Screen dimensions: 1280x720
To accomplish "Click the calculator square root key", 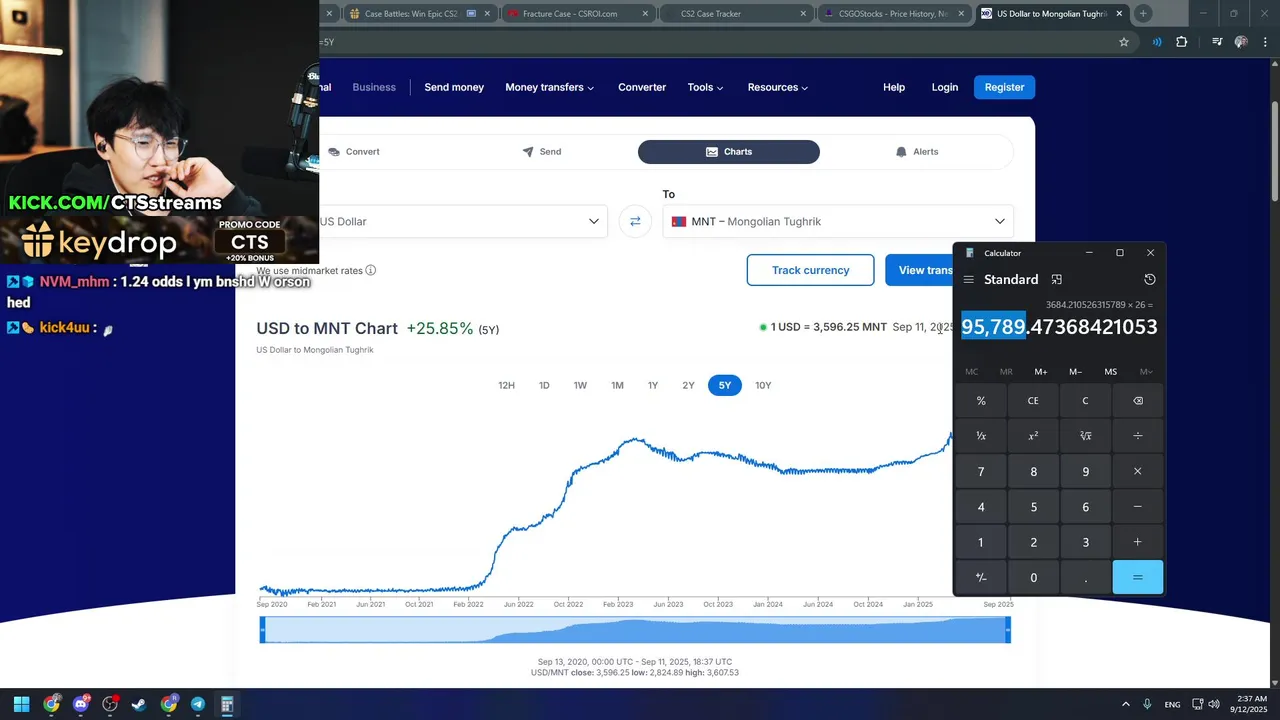I will (x=1085, y=436).
